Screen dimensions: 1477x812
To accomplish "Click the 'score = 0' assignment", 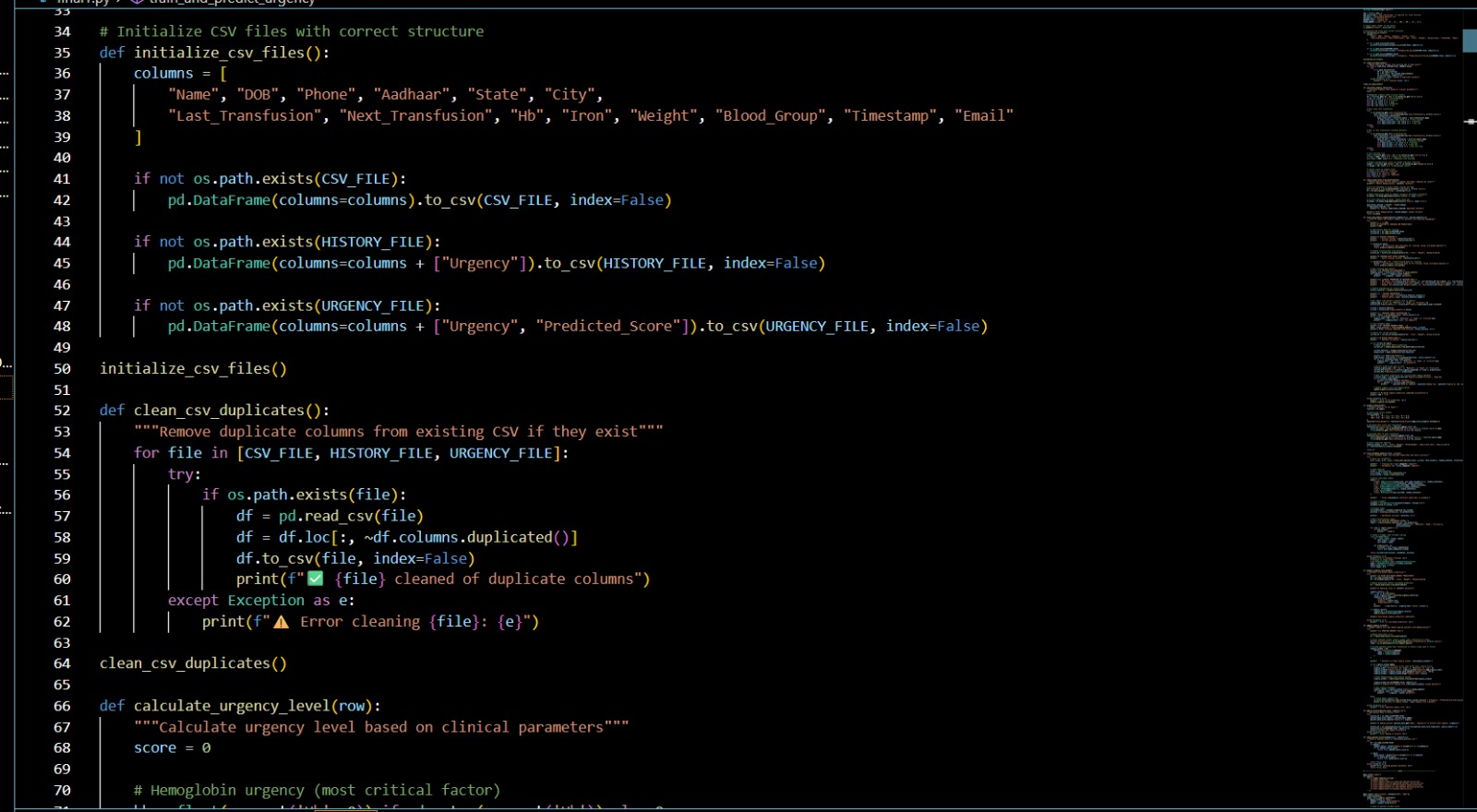I will pyautogui.click(x=172, y=748).
